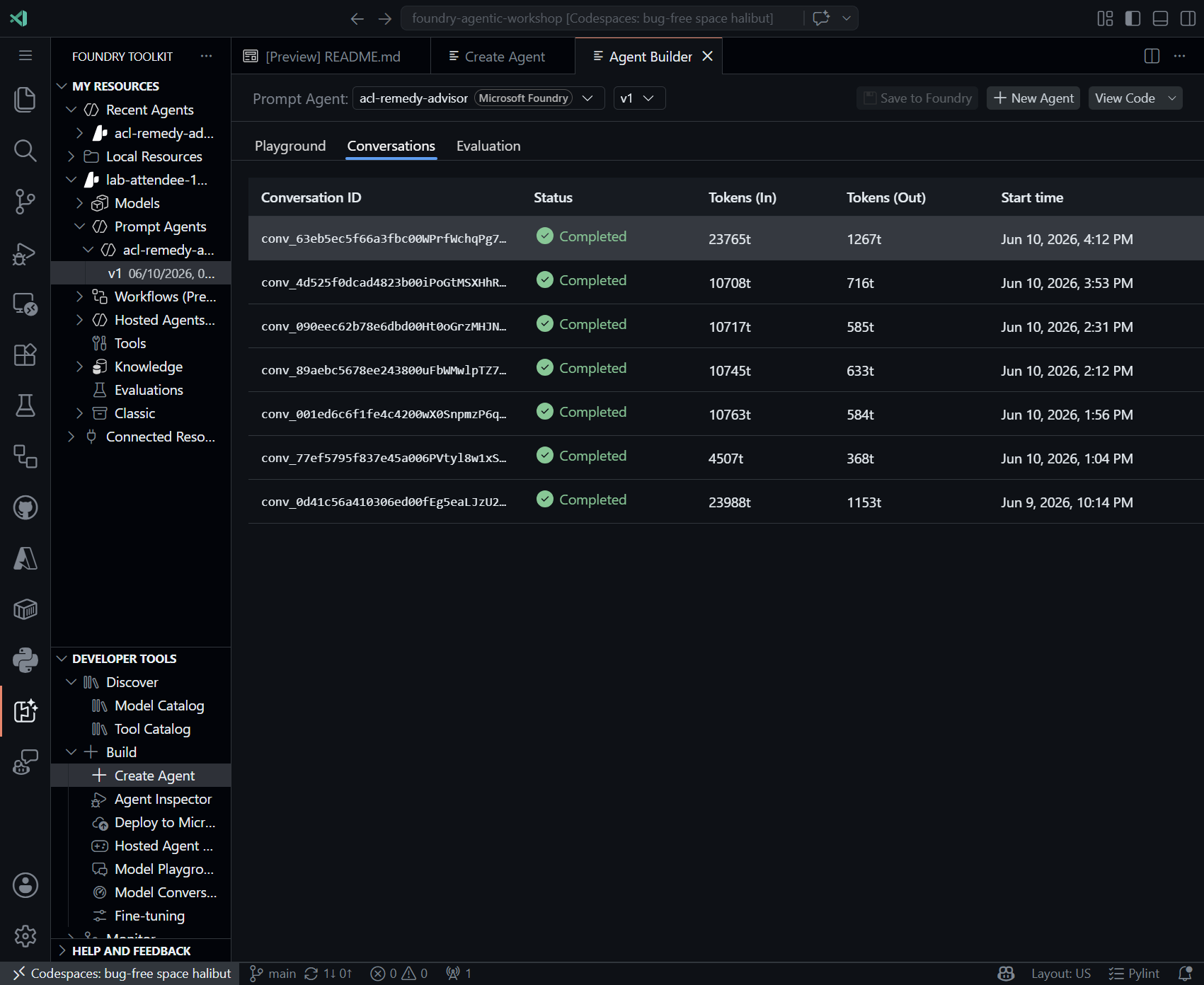This screenshot has height=985, width=1204.
Task: Open the Create Agent editor tab
Action: tap(503, 57)
